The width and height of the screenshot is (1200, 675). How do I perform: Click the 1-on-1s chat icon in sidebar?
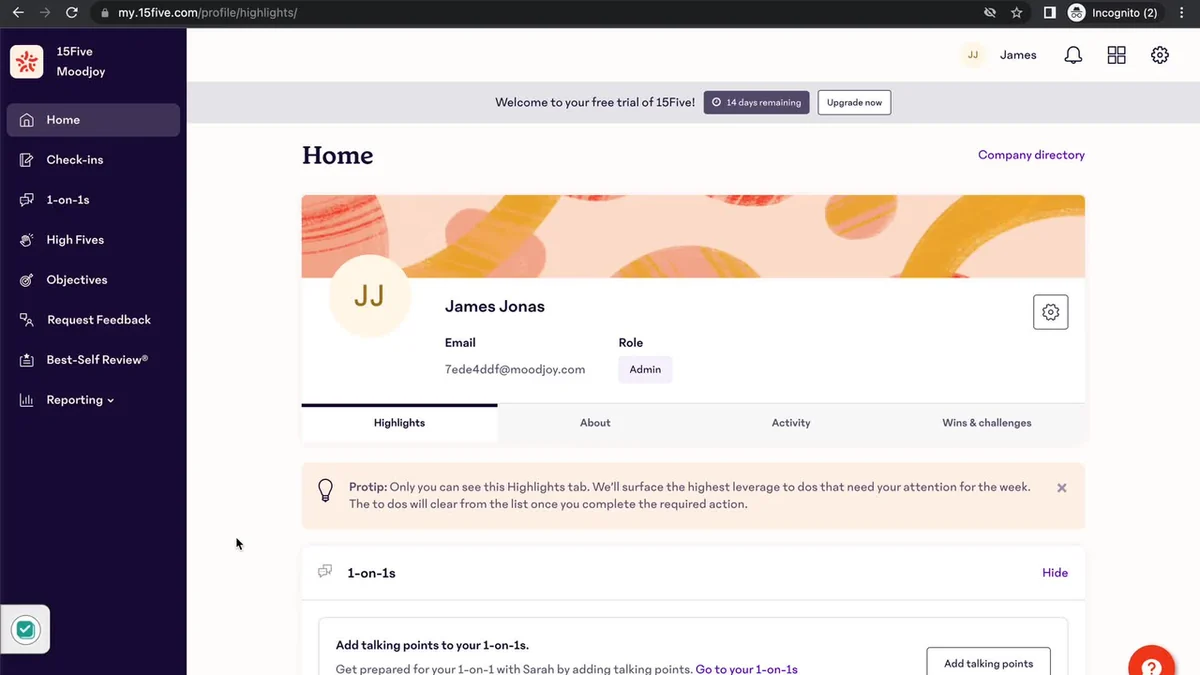[27, 200]
